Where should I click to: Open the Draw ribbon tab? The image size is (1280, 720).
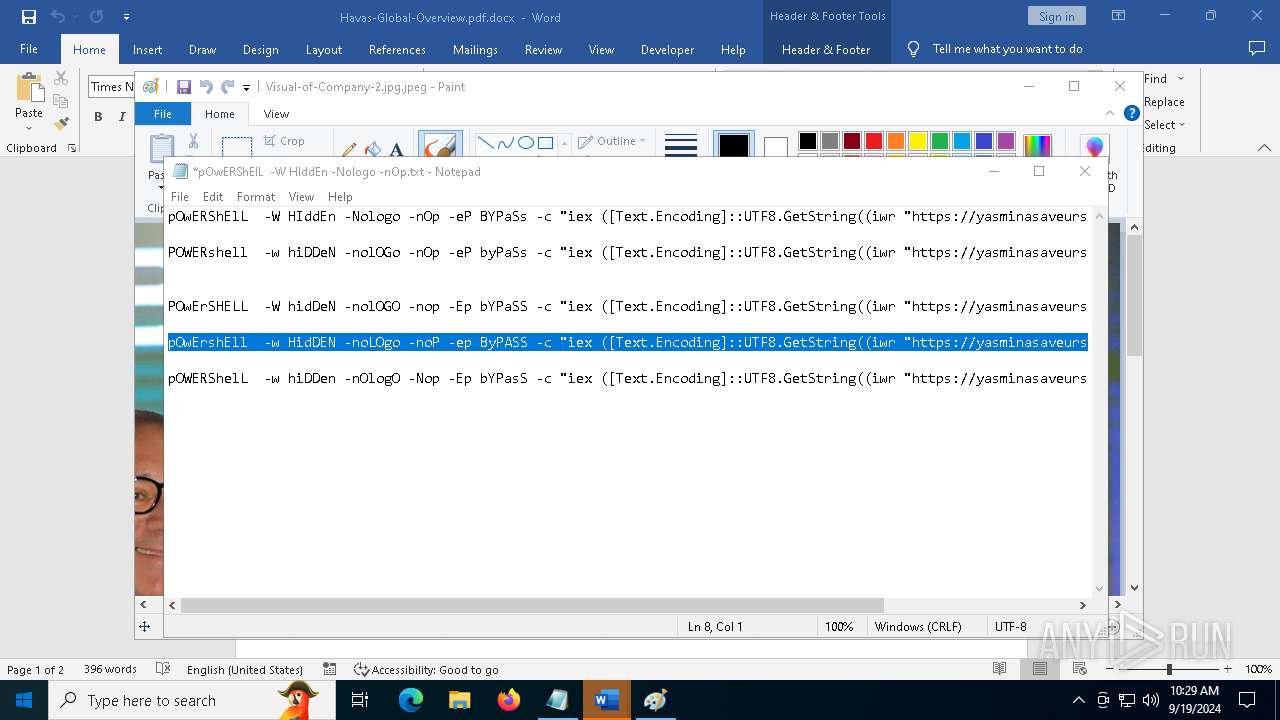tap(202, 49)
